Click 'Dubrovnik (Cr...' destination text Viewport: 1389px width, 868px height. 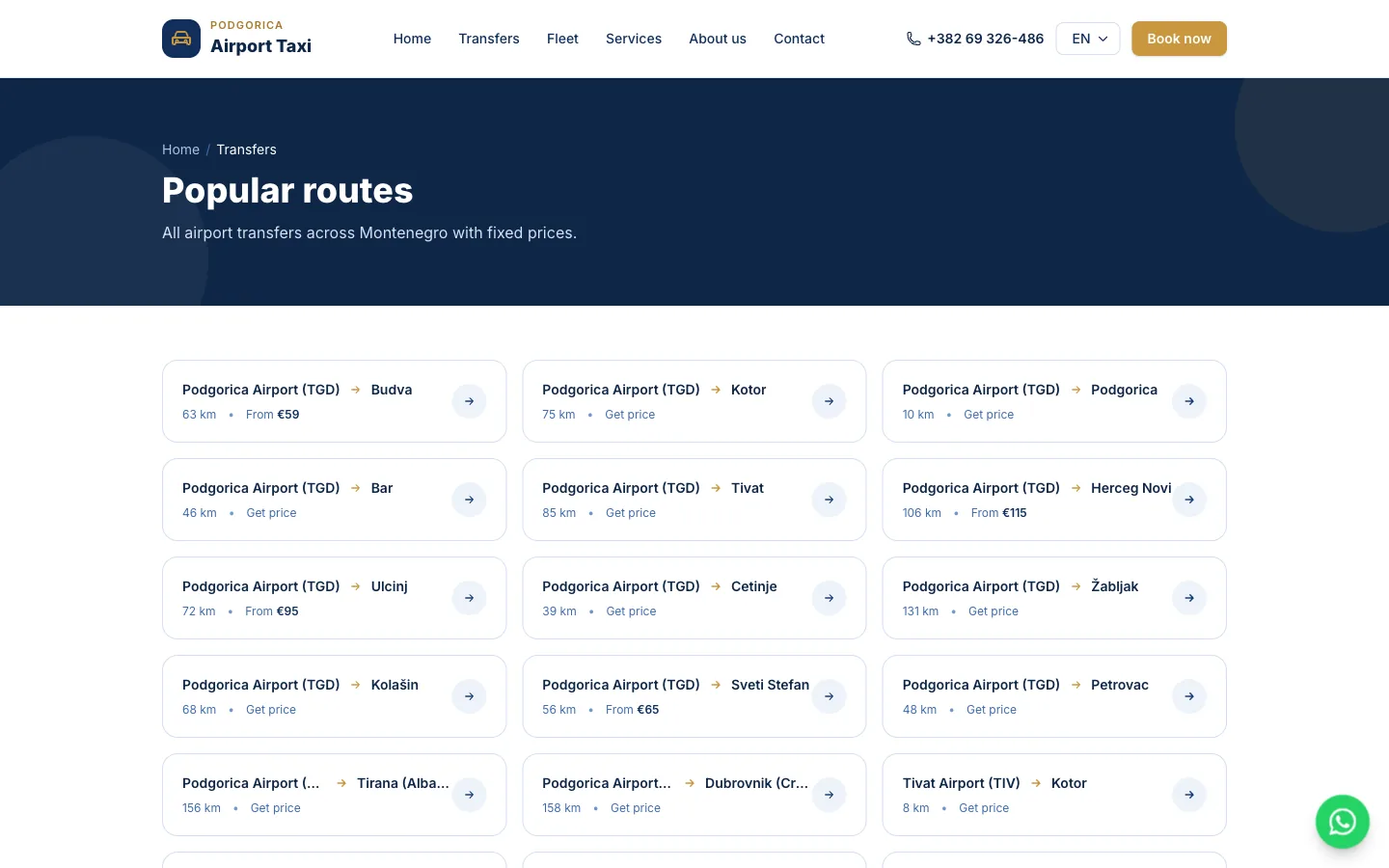click(756, 783)
